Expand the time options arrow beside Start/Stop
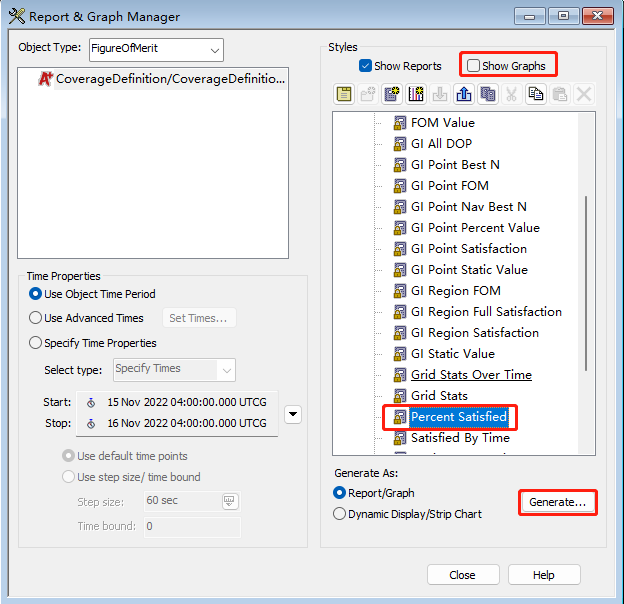624x604 pixels. pos(292,414)
